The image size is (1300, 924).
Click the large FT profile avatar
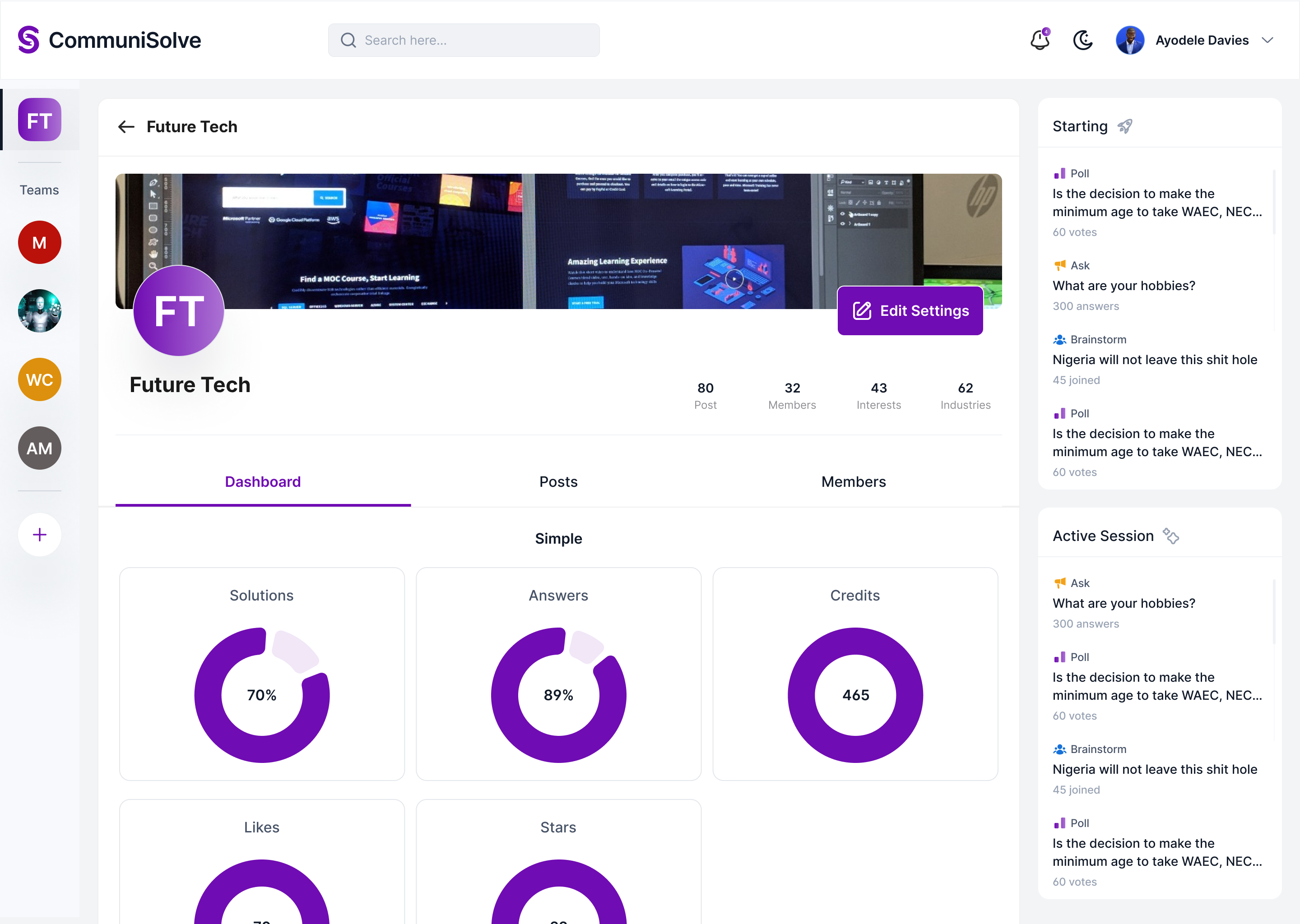tap(179, 311)
